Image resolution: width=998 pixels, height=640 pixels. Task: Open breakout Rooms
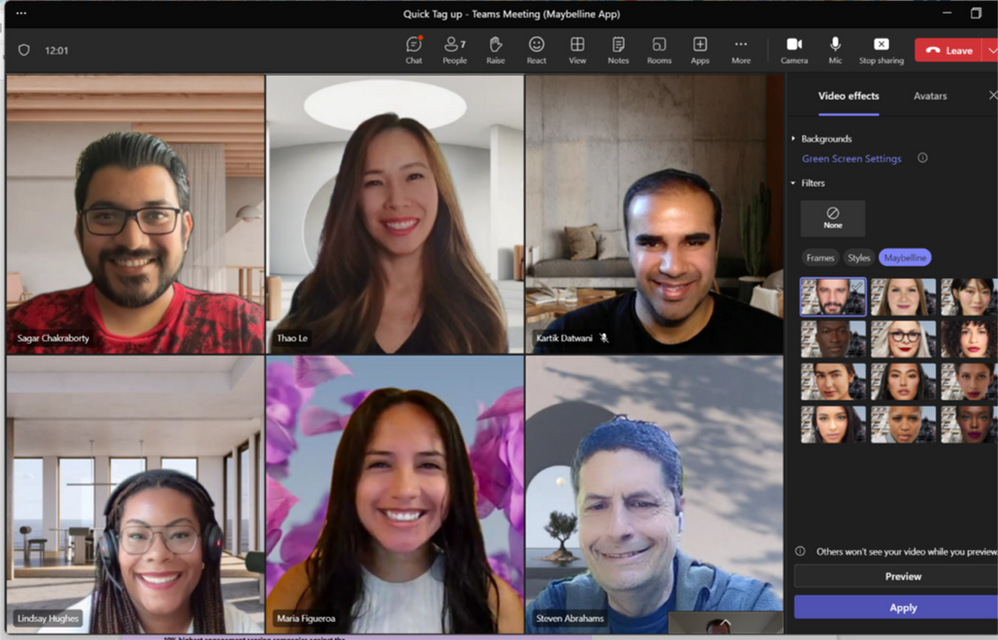[658, 50]
